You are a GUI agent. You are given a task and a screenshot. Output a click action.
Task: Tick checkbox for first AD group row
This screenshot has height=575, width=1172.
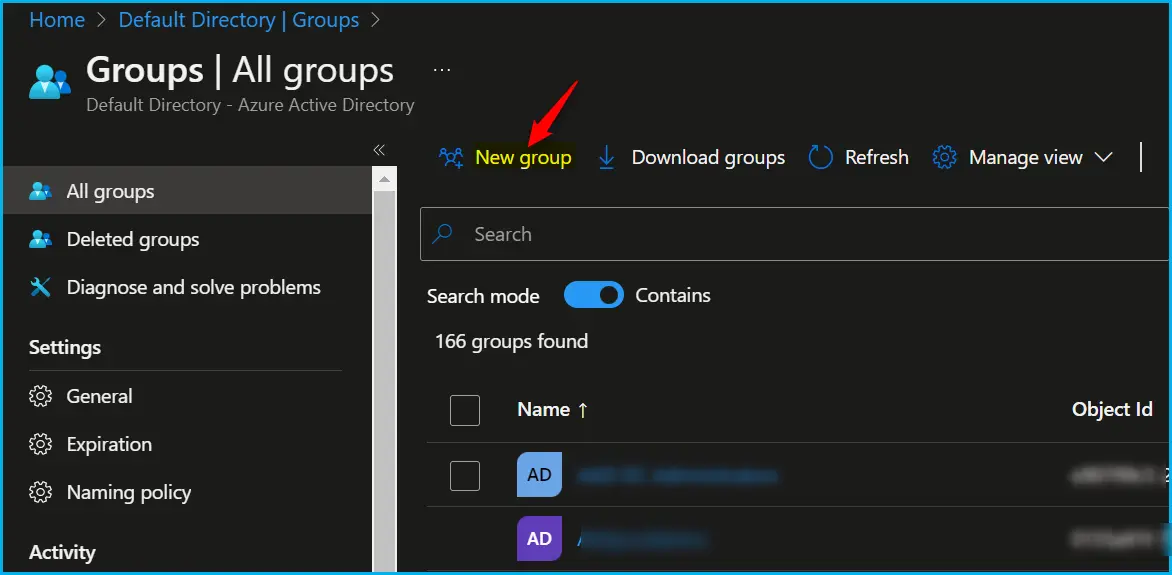click(x=465, y=476)
